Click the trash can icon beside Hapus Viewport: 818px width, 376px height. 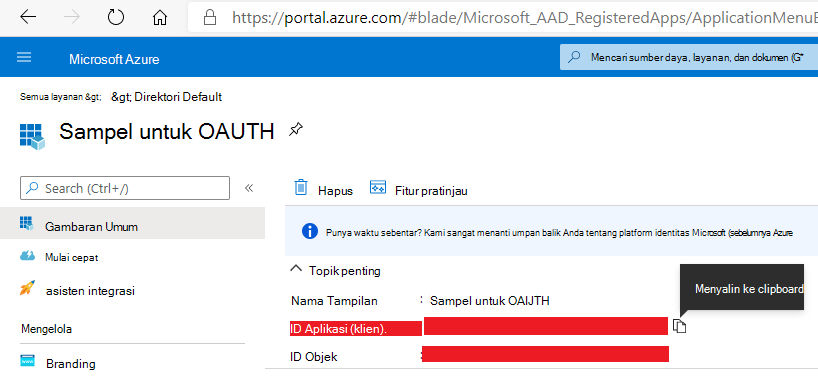[x=301, y=187]
